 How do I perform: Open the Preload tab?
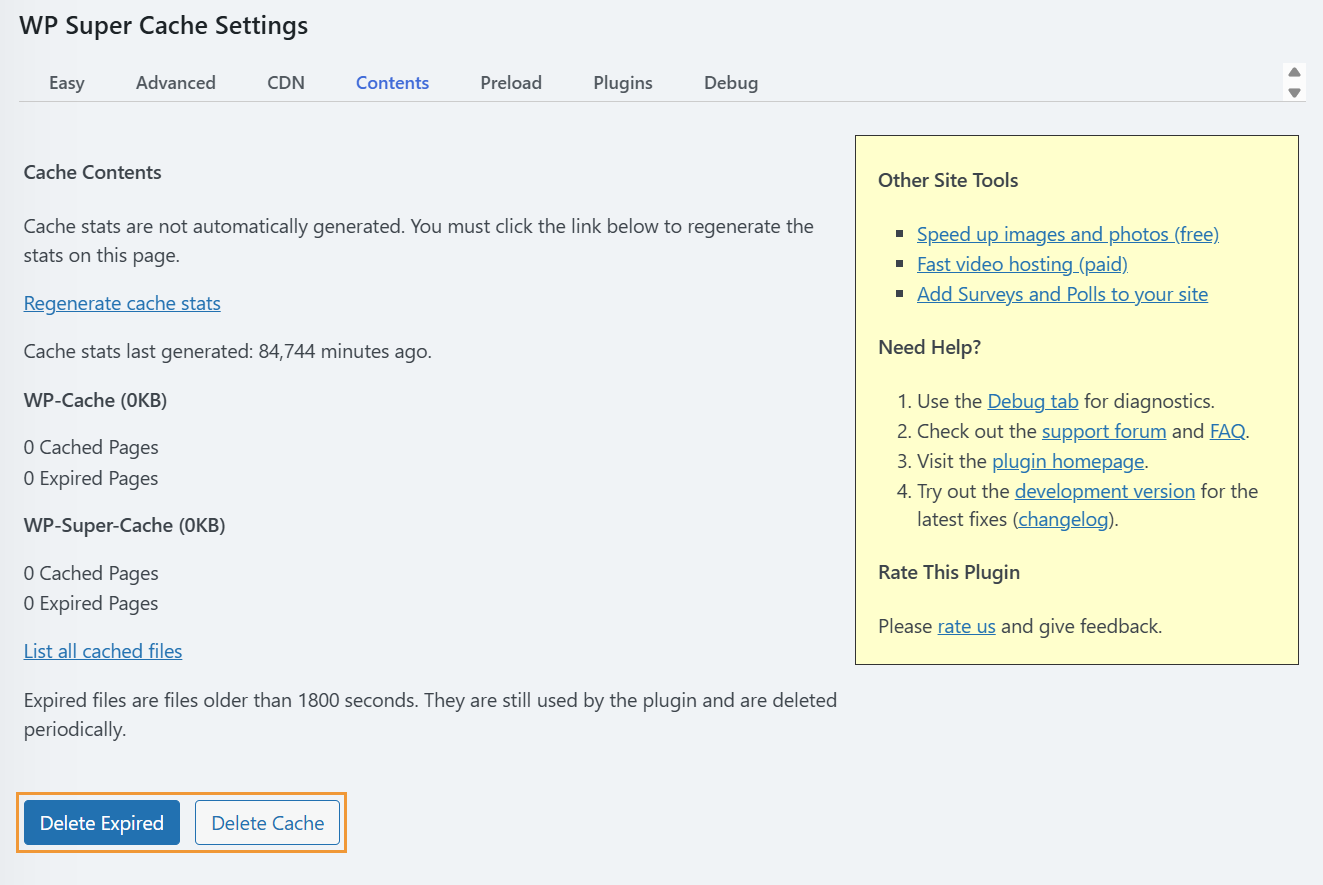pyautogui.click(x=511, y=83)
